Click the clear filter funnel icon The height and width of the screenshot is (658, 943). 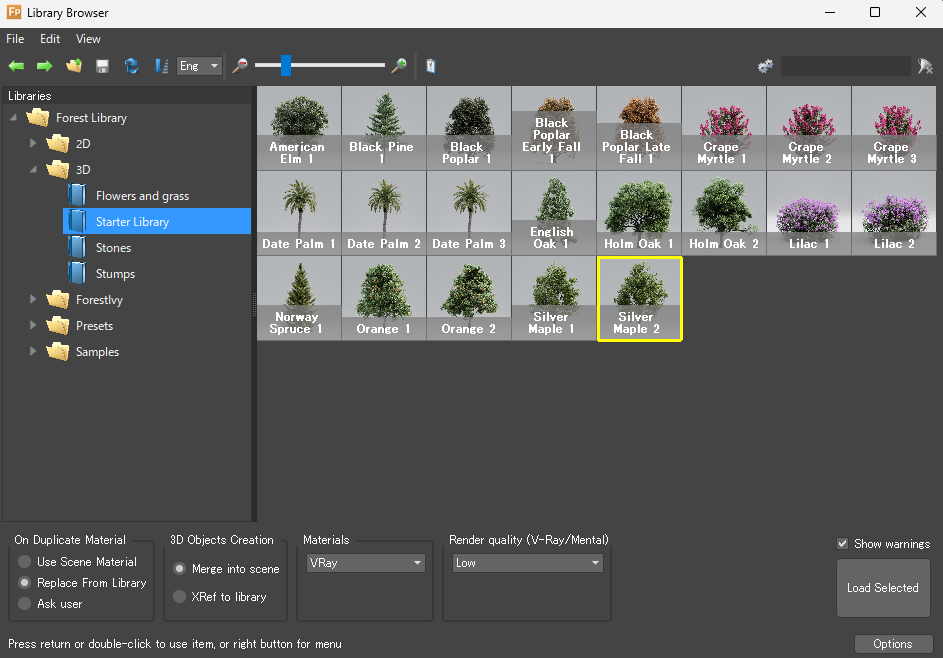[x=926, y=66]
